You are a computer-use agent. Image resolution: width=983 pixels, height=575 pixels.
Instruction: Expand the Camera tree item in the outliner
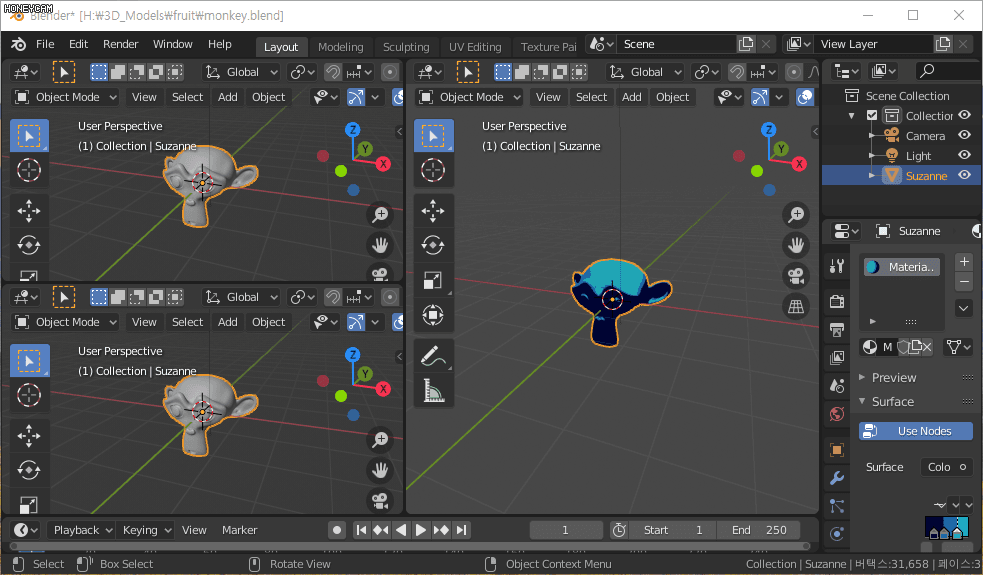(x=871, y=135)
